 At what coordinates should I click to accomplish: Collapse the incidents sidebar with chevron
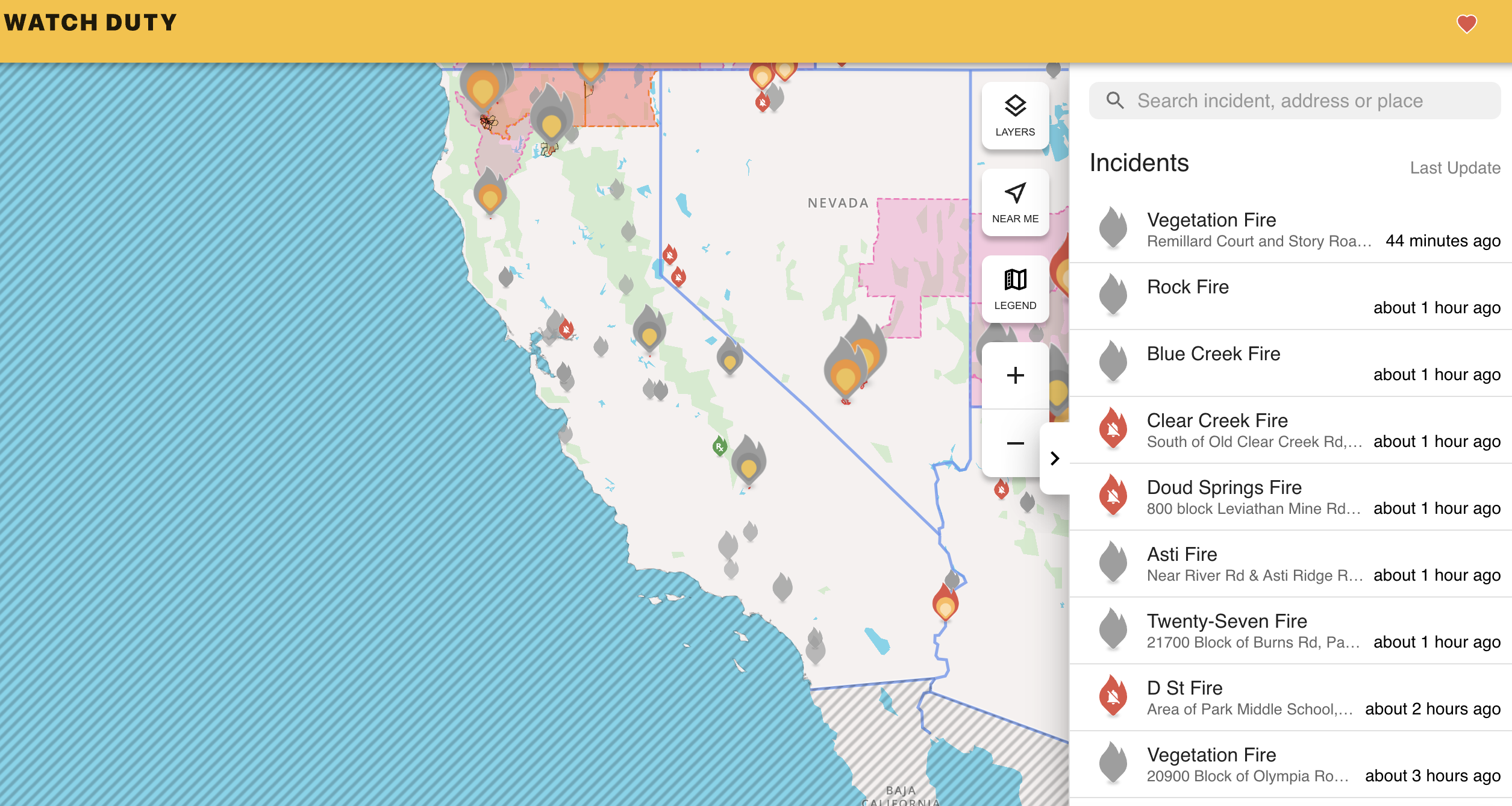click(1055, 458)
